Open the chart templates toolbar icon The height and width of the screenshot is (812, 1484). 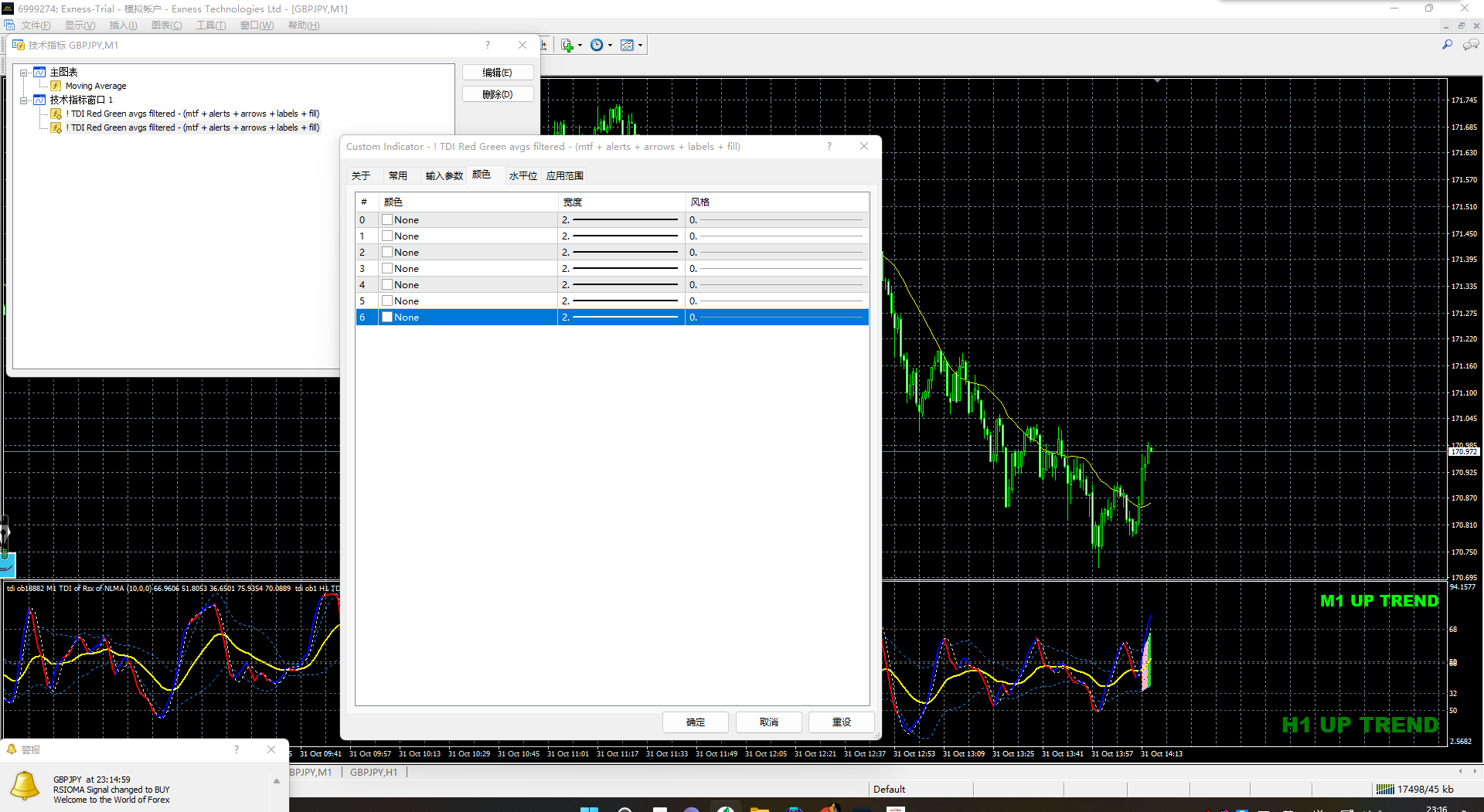point(627,46)
